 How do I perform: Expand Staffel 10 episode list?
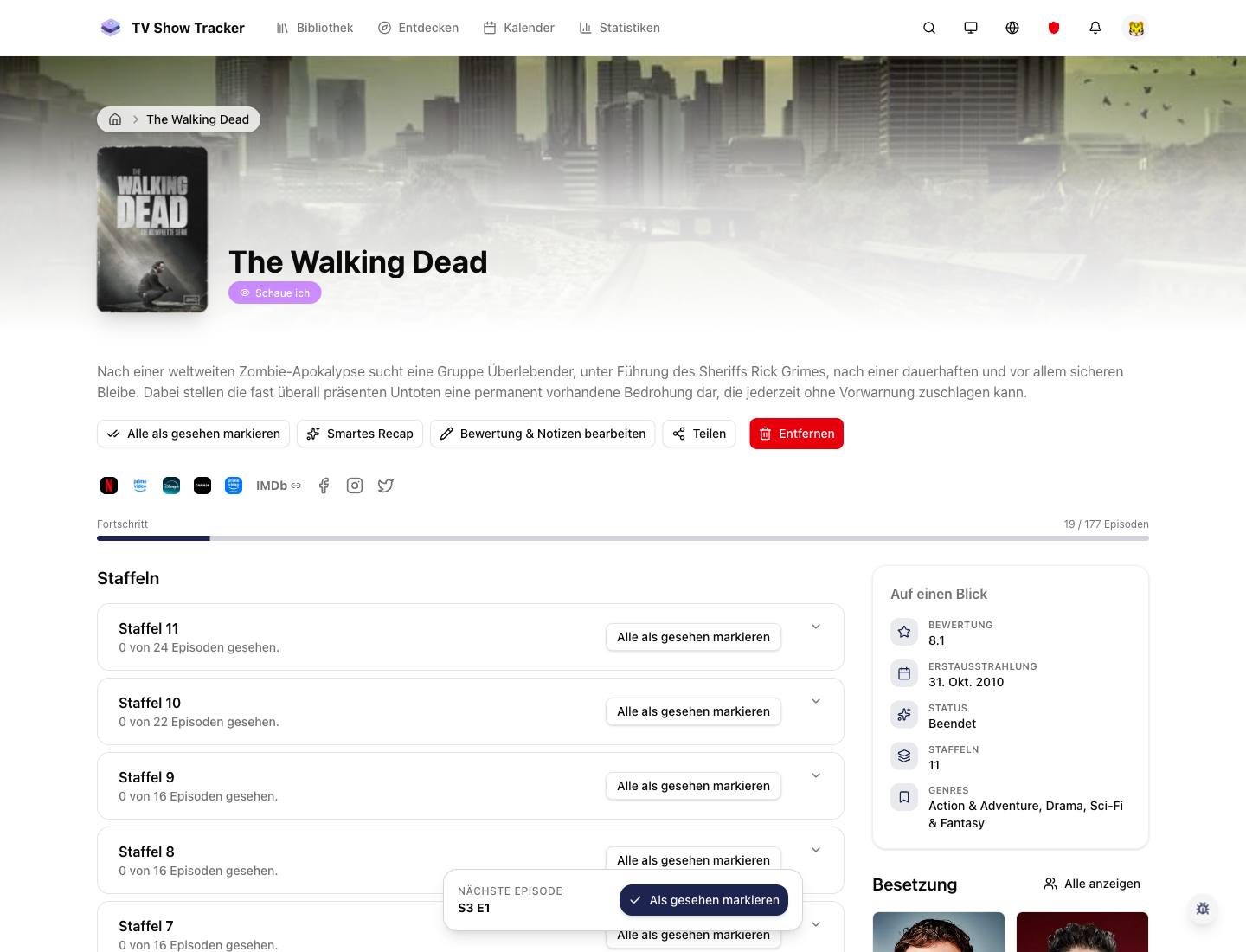816,701
